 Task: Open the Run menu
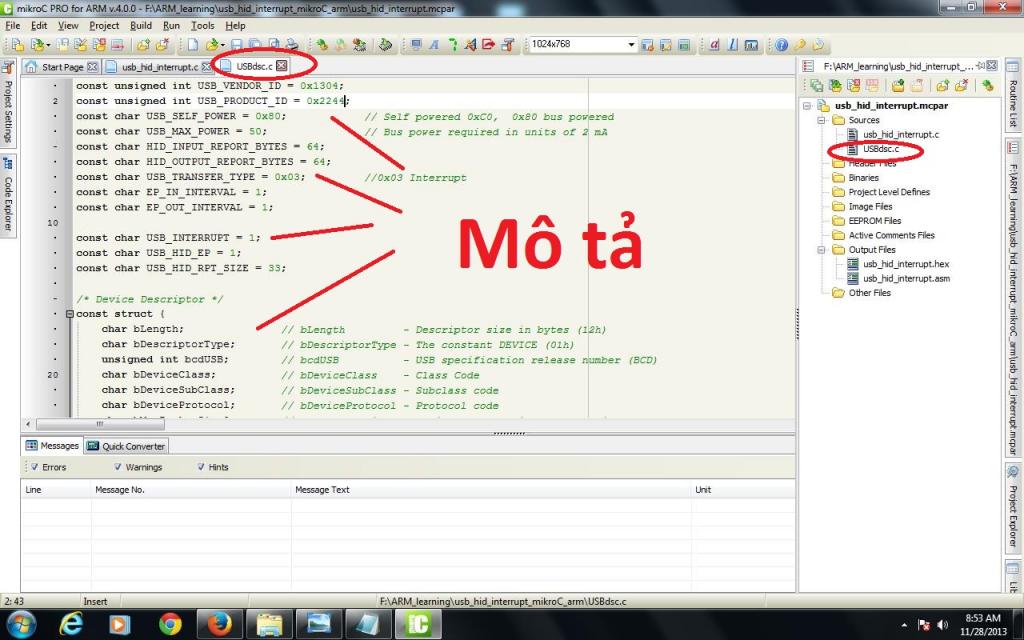tap(171, 25)
